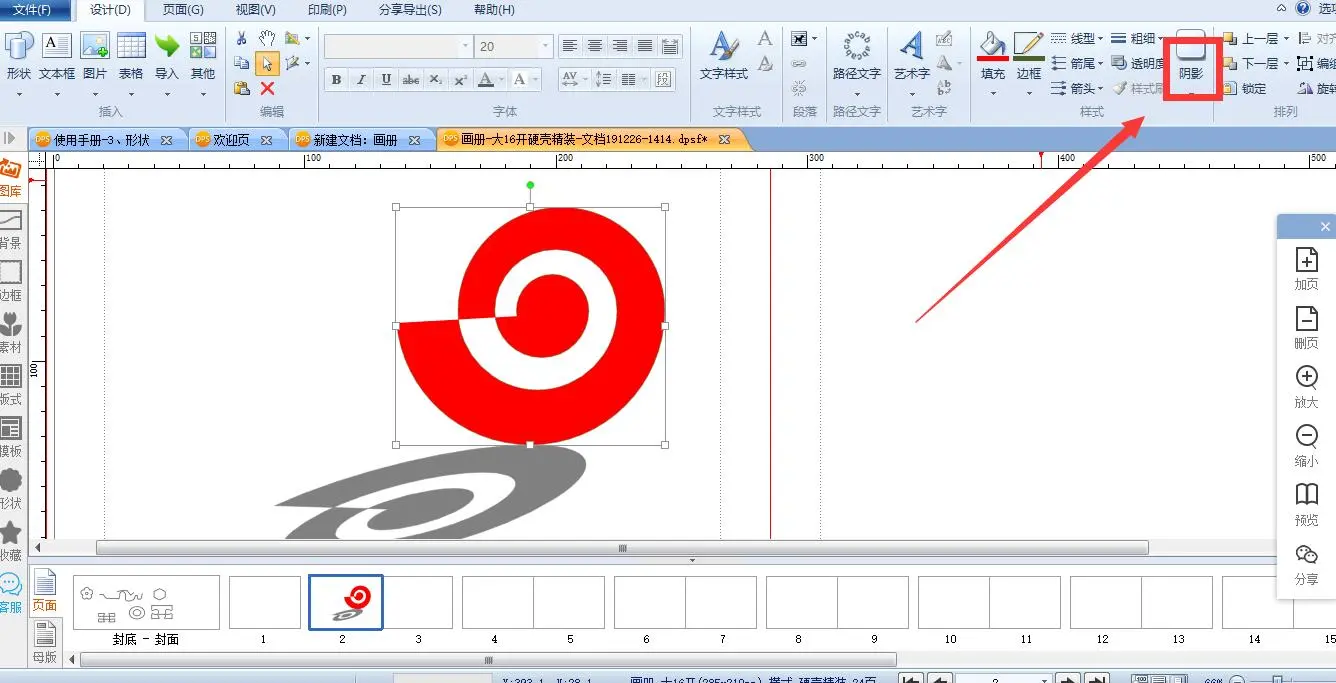The image size is (1336, 683).
Task: Click the 透明度 transparency button
Action: 1138,64
